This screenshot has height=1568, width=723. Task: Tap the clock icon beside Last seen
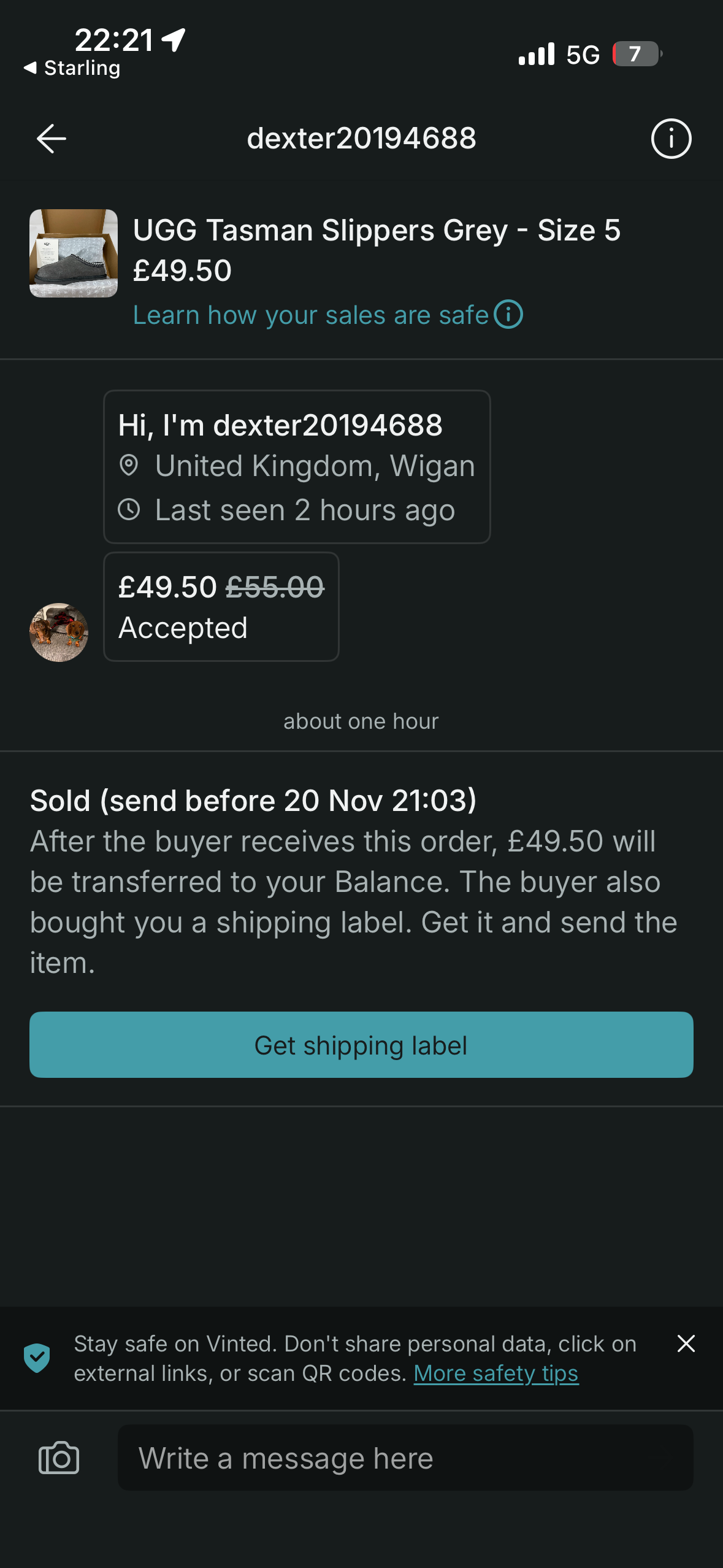(x=129, y=510)
